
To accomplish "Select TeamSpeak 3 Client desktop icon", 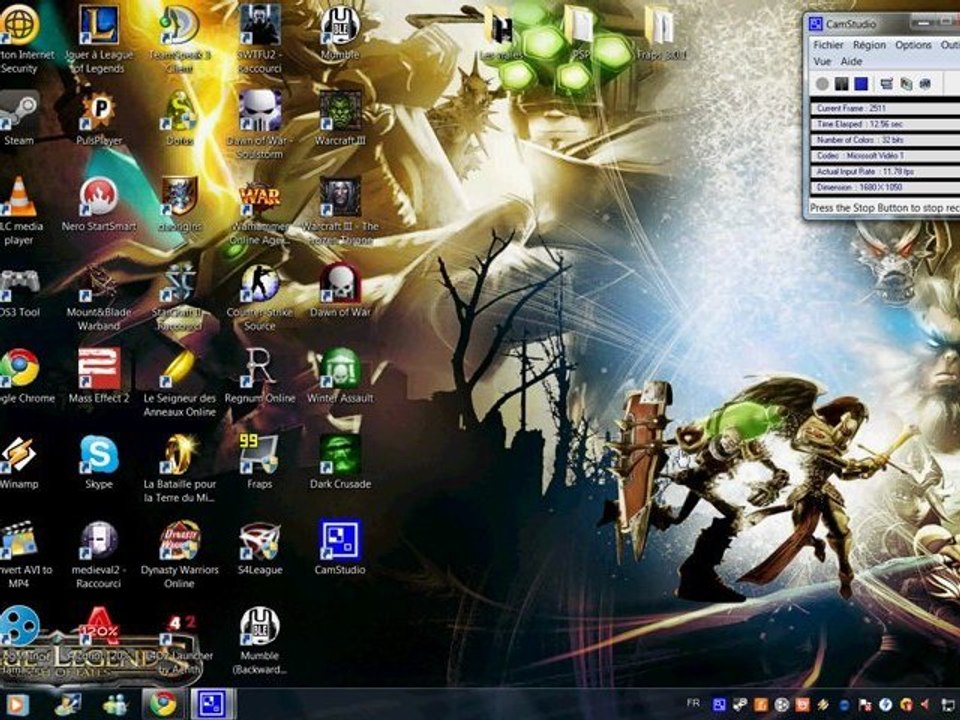I will 179,40.
